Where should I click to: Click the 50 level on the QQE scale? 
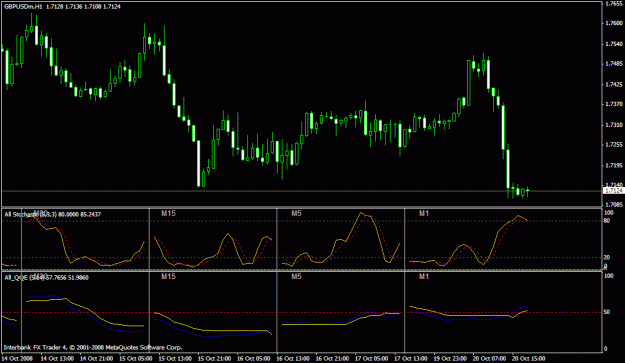[x=607, y=312]
